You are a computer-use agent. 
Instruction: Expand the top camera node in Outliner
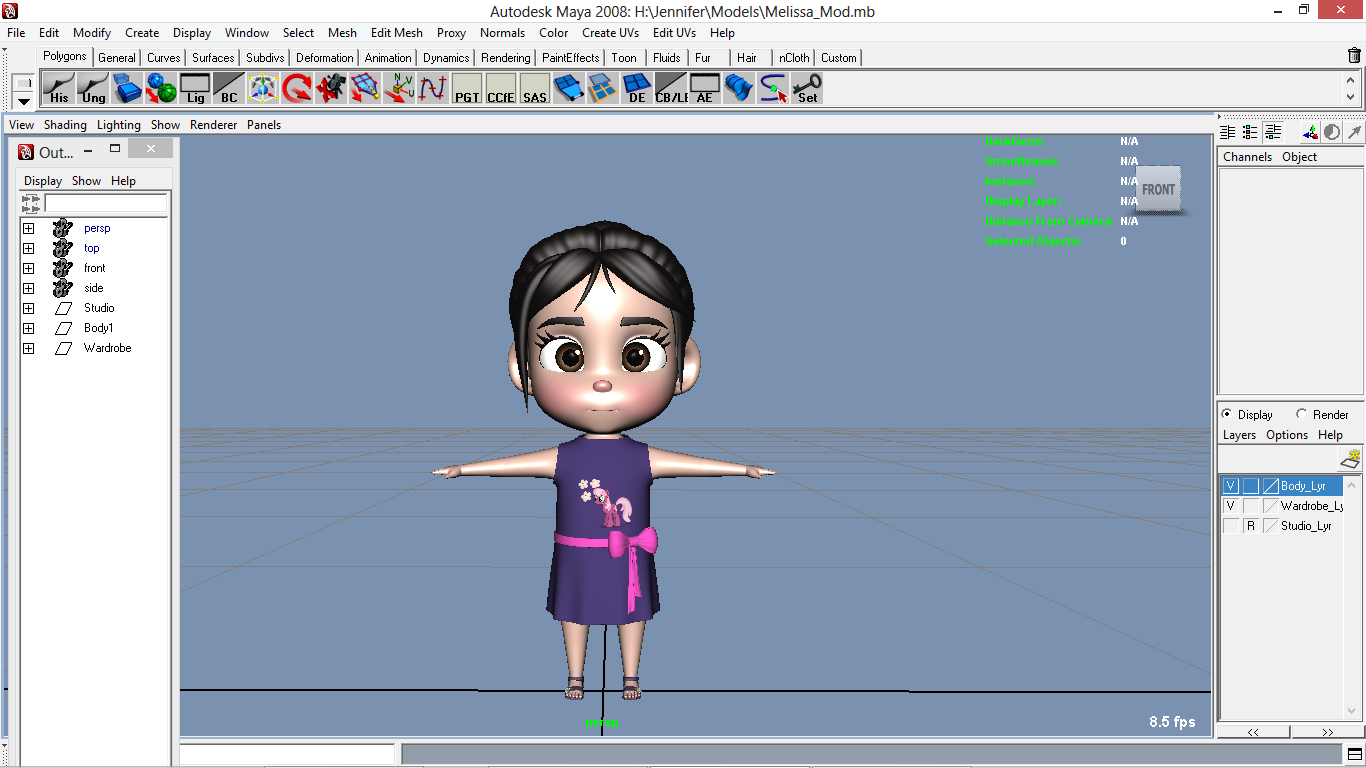click(x=28, y=248)
